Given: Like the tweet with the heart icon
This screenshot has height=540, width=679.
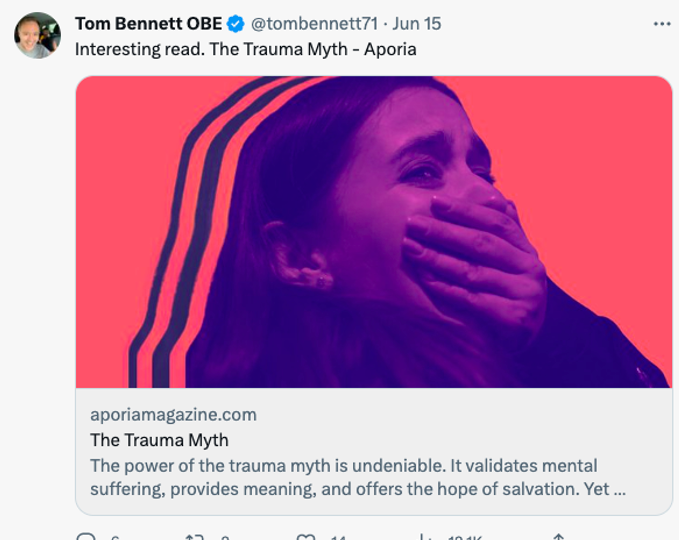Looking at the screenshot, I should tap(306, 537).
